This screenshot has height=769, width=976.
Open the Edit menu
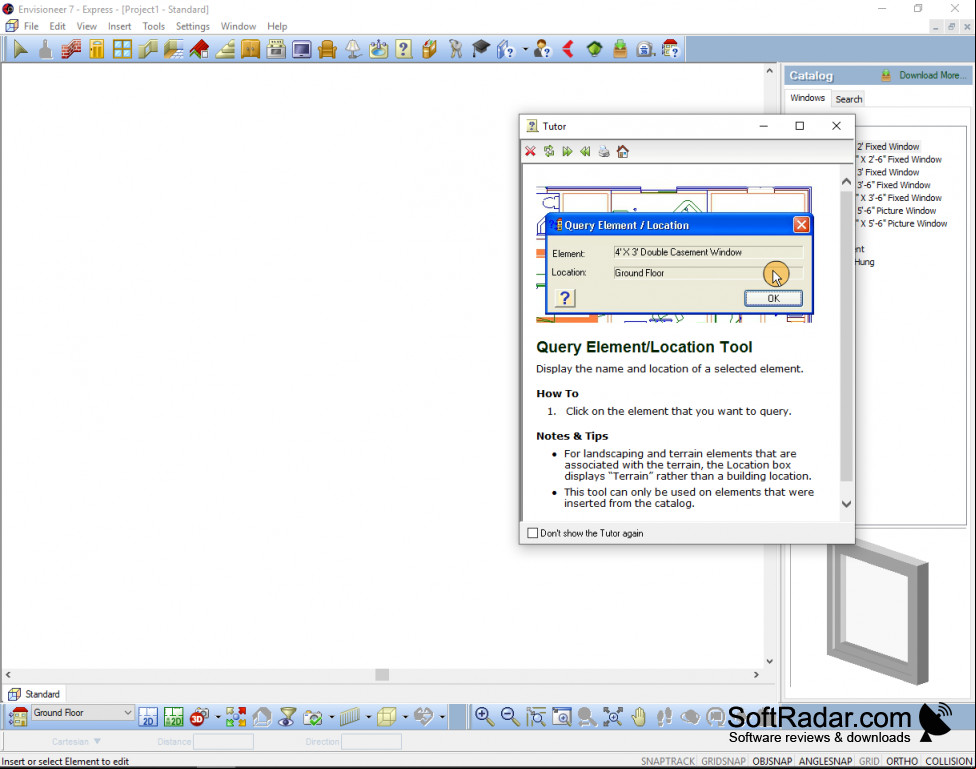coord(57,26)
